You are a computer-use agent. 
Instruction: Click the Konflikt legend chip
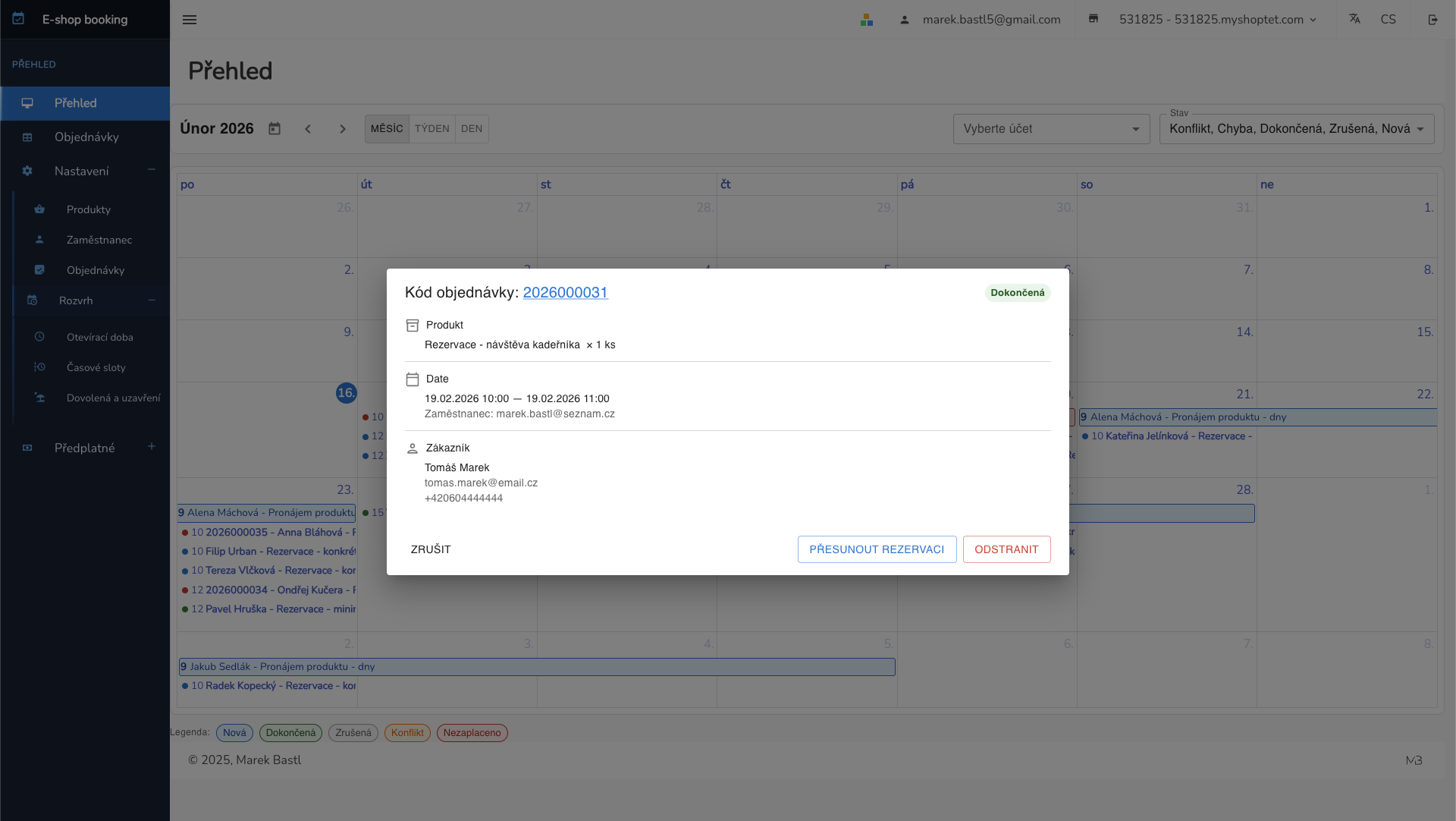tap(407, 733)
